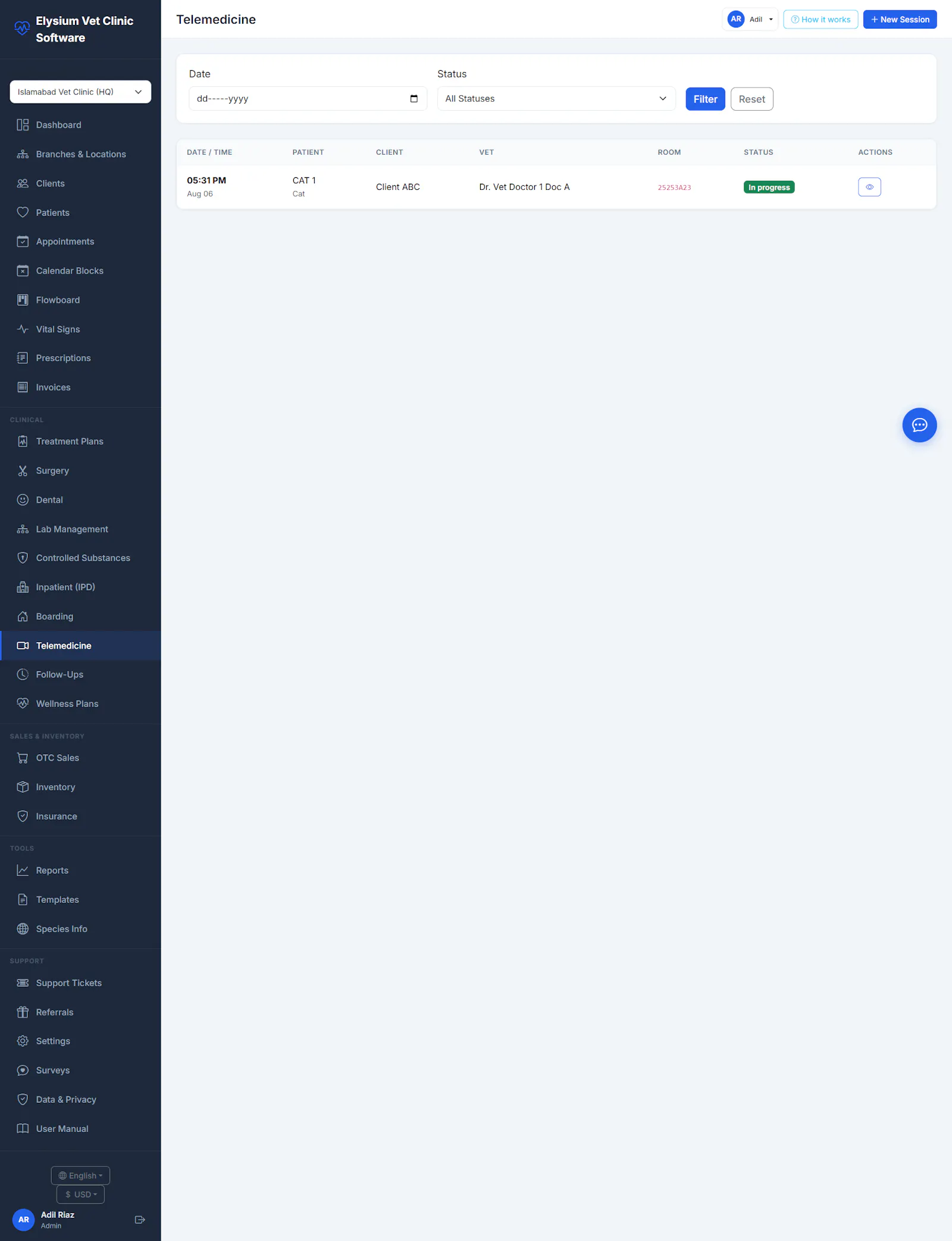Click Dr. Vet Doctor 1 Doc A cell
This screenshot has width=952, height=1241.
[x=524, y=187]
